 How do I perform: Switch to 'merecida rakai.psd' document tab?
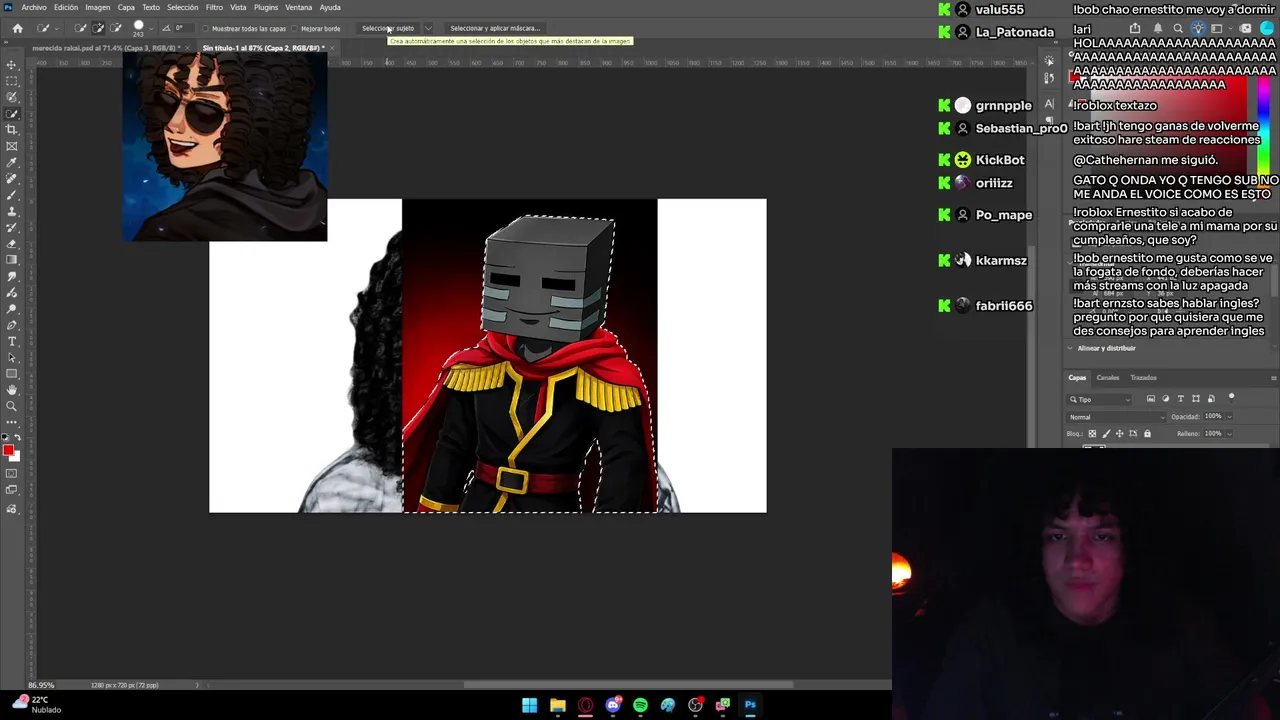click(106, 48)
